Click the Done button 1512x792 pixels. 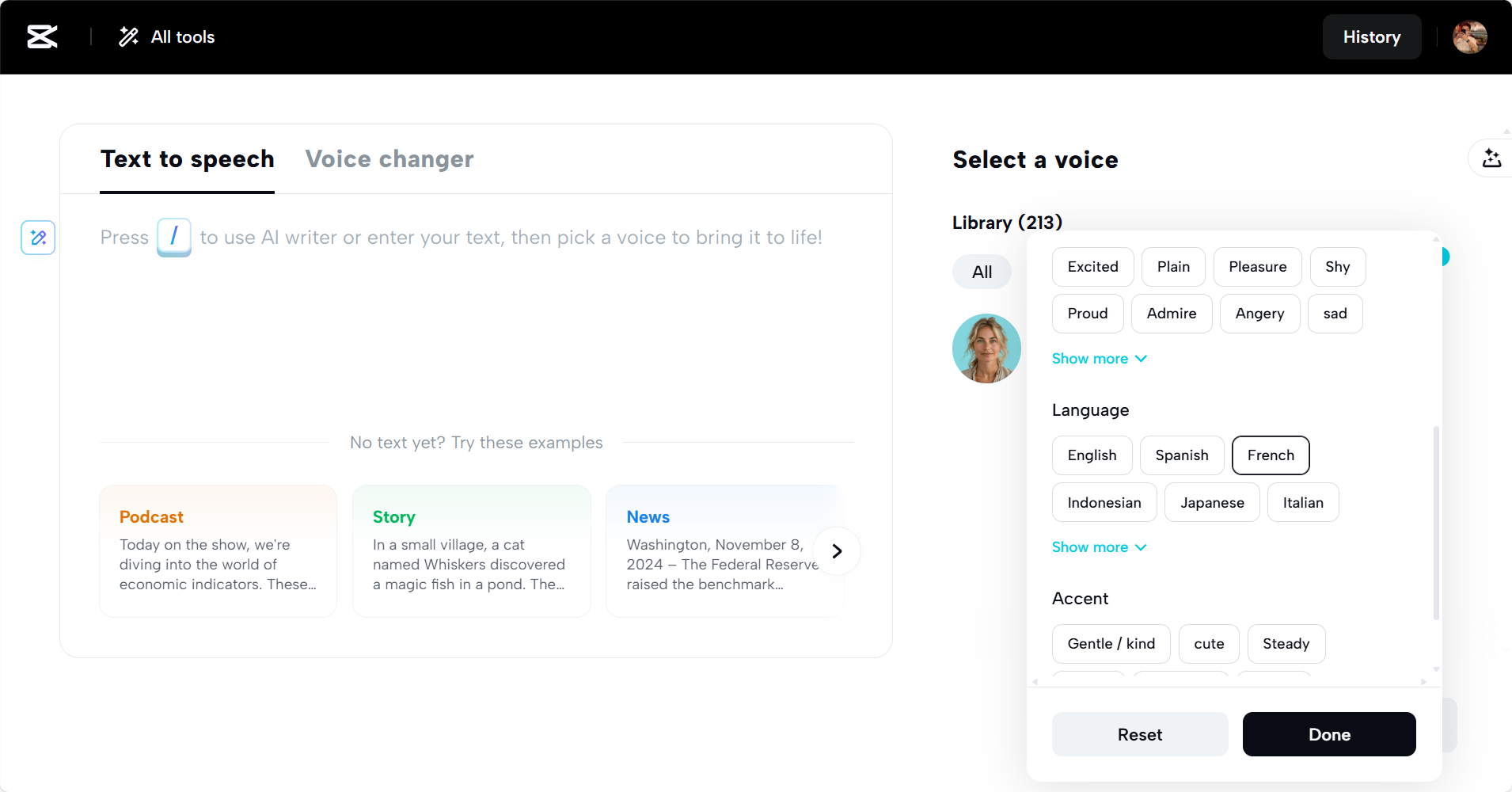[x=1329, y=734]
